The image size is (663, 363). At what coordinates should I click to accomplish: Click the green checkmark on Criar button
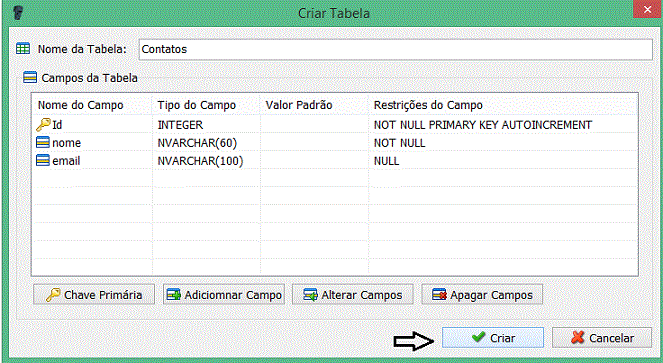click(478, 337)
